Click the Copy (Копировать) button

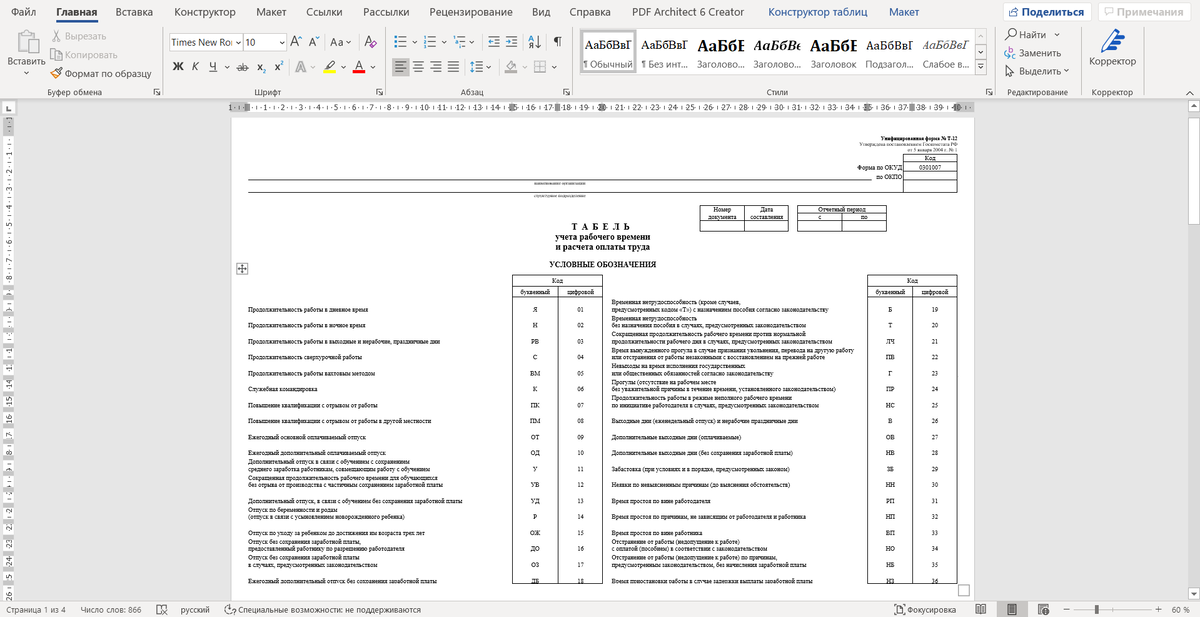click(84, 55)
